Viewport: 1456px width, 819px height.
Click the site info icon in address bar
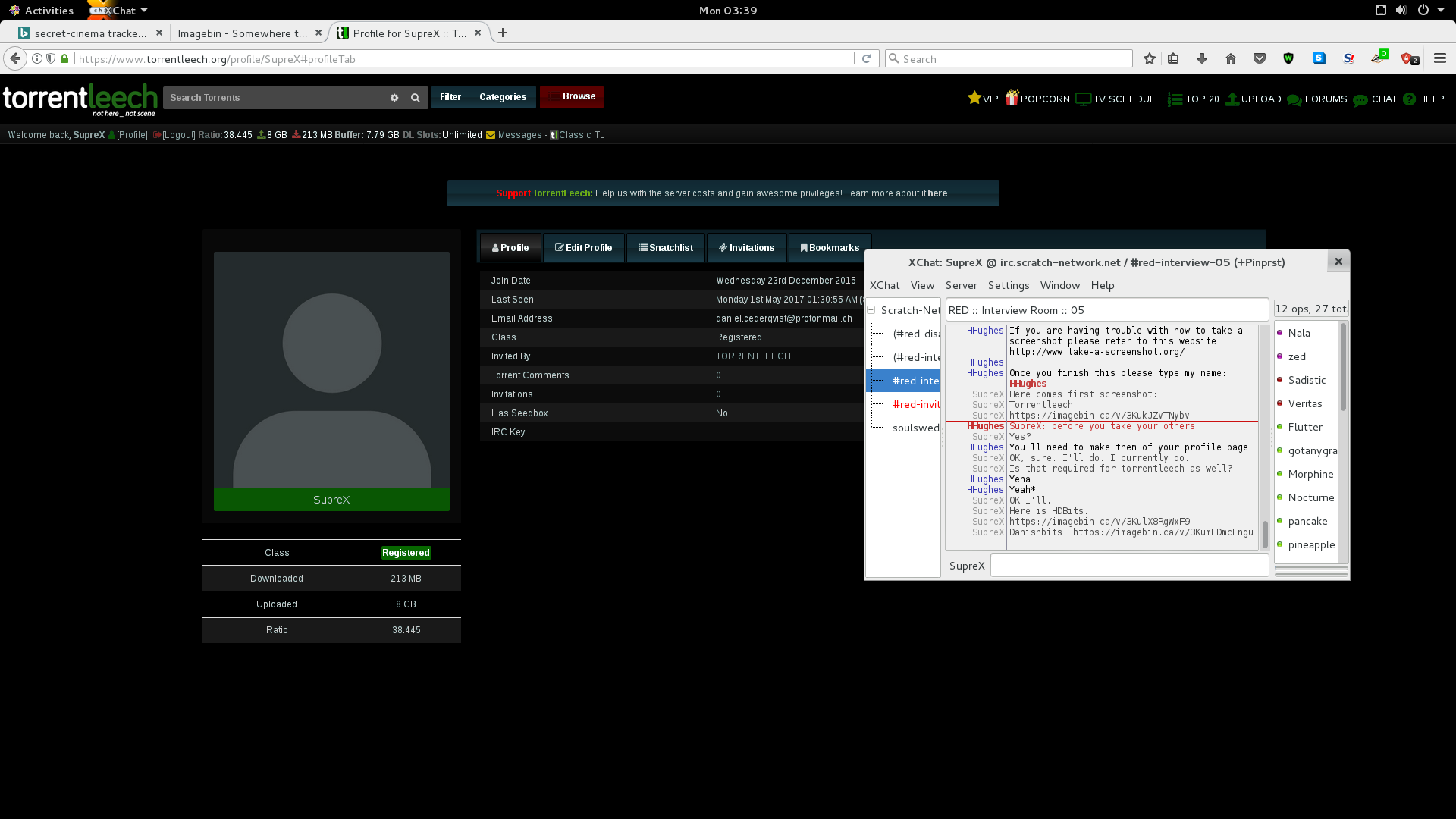[37, 59]
